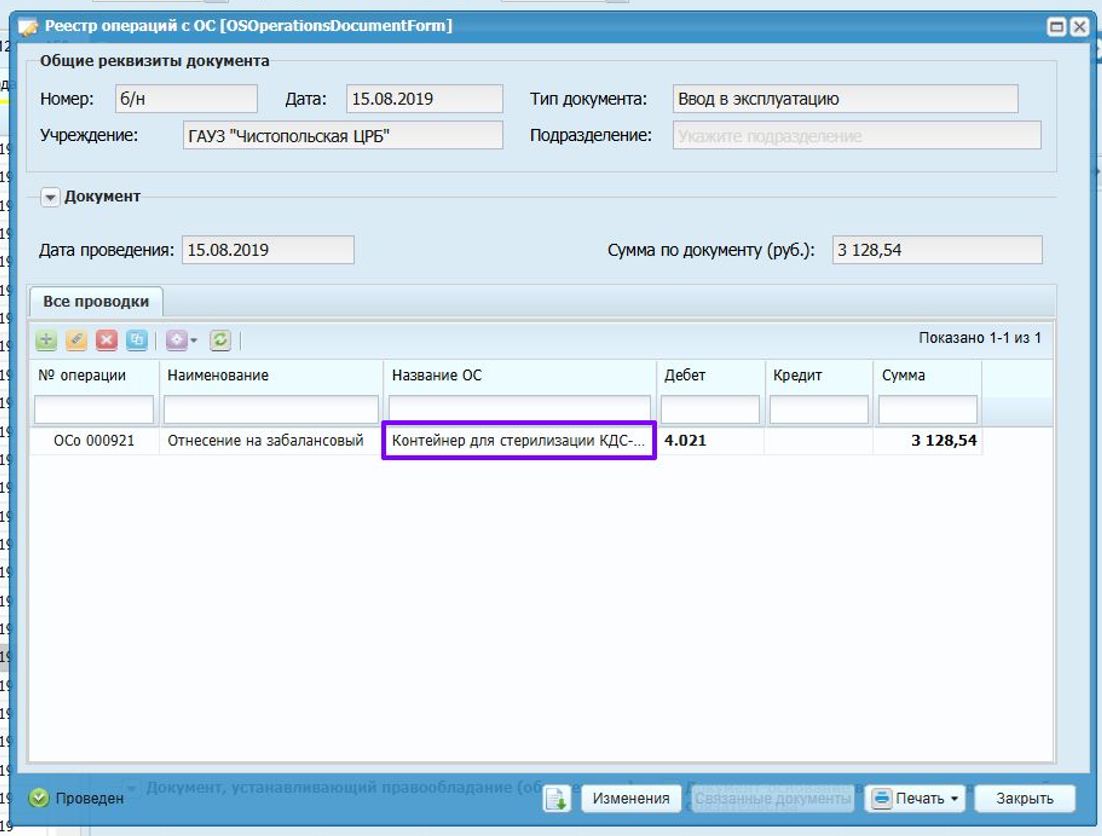
Task: Click the green add entry icon
Action: (x=46, y=341)
